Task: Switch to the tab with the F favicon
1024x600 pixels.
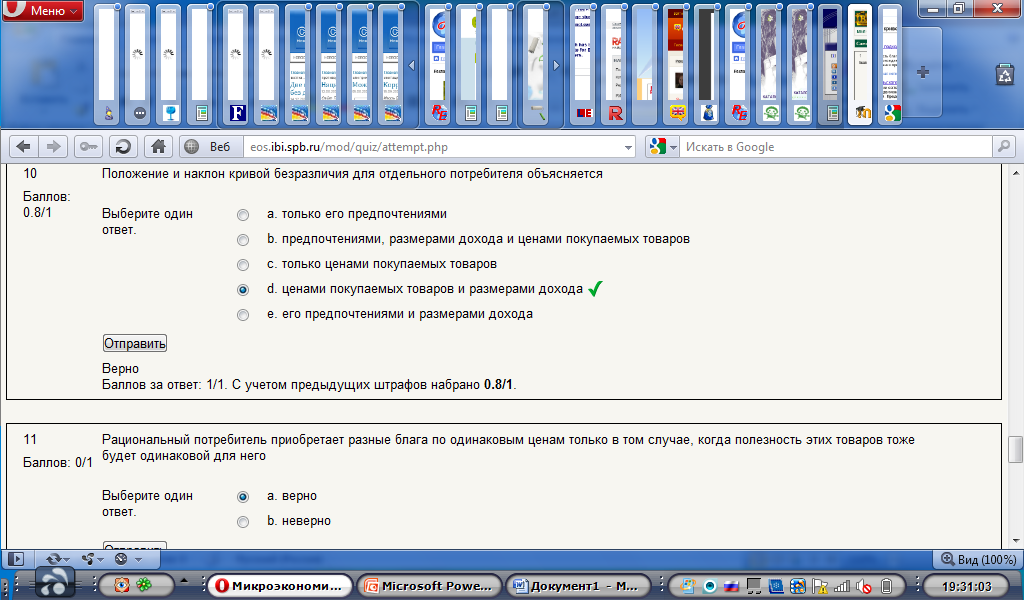Action: click(x=237, y=65)
